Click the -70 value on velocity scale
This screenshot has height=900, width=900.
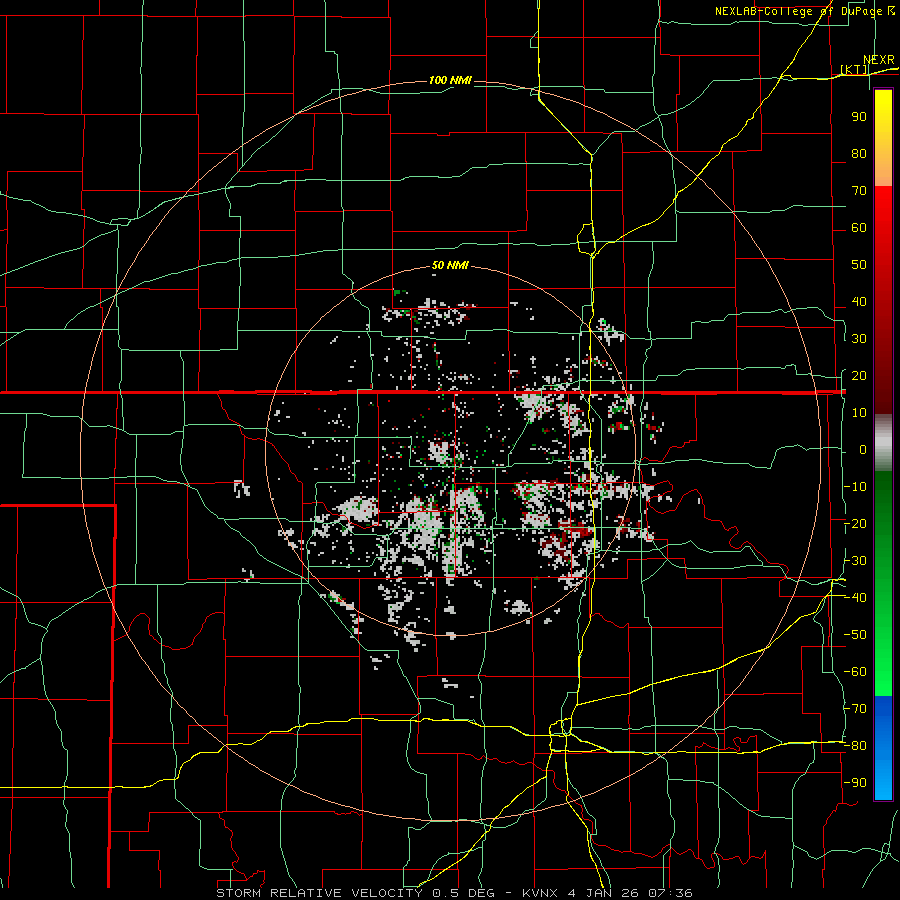point(855,708)
